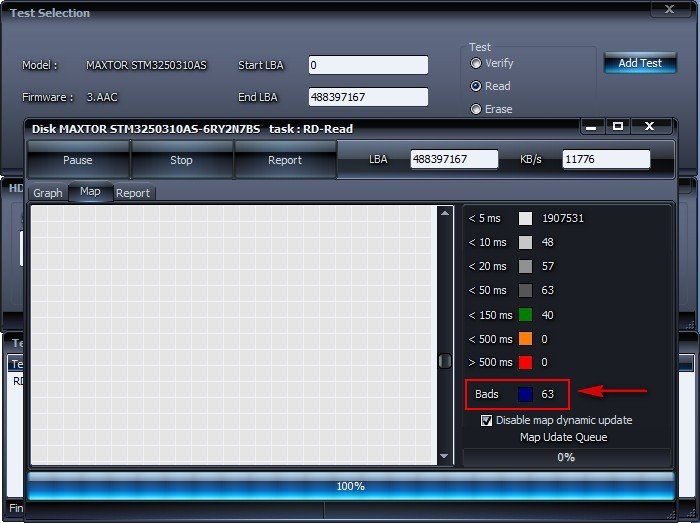The image size is (700, 523).
Task: Click the red over 500 ms swatch
Action: click(x=525, y=363)
